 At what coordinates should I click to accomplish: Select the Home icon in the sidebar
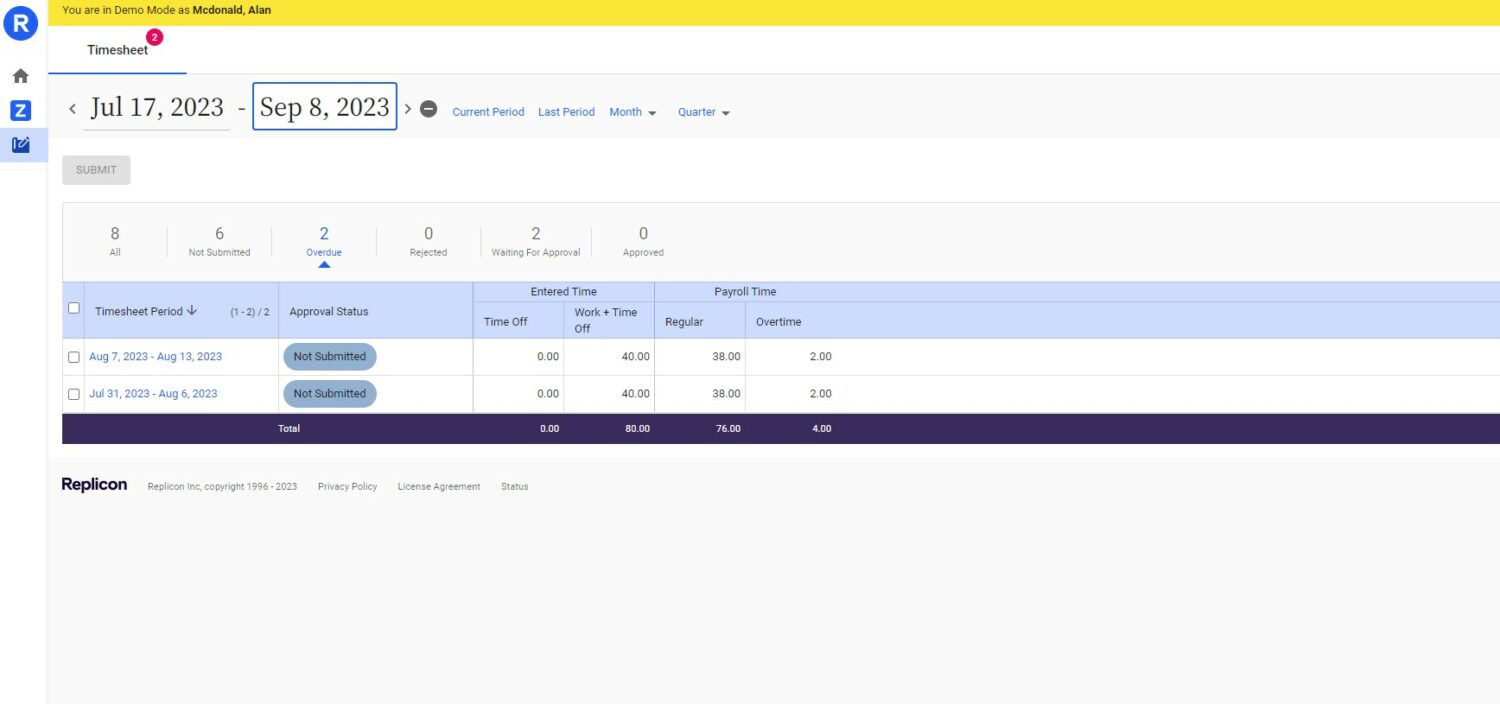(20, 75)
